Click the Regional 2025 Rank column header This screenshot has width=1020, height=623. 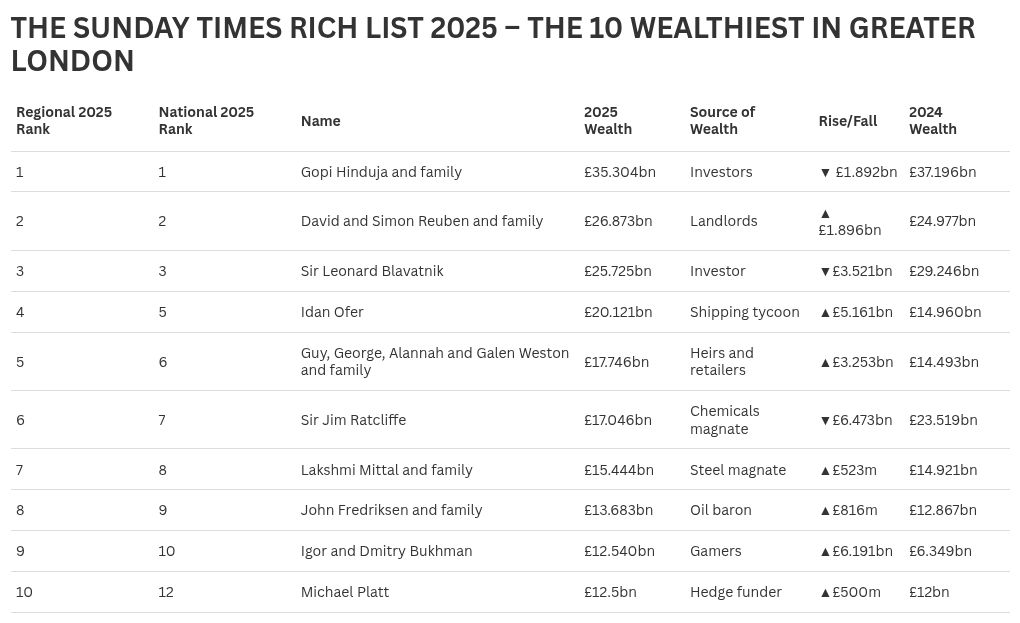(x=64, y=120)
